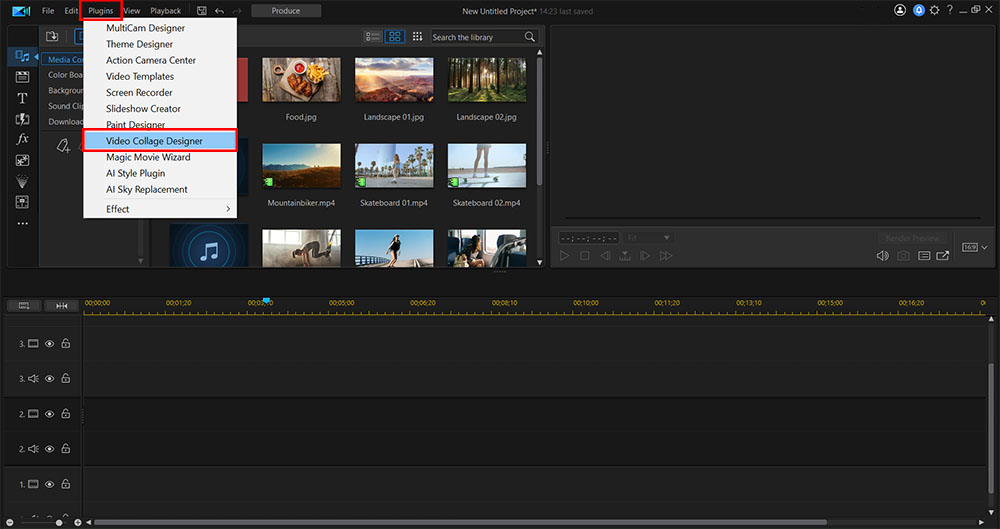Viewport: 1000px width, 529px height.
Task: Click the undo arrow in top toolbar
Action: click(219, 11)
